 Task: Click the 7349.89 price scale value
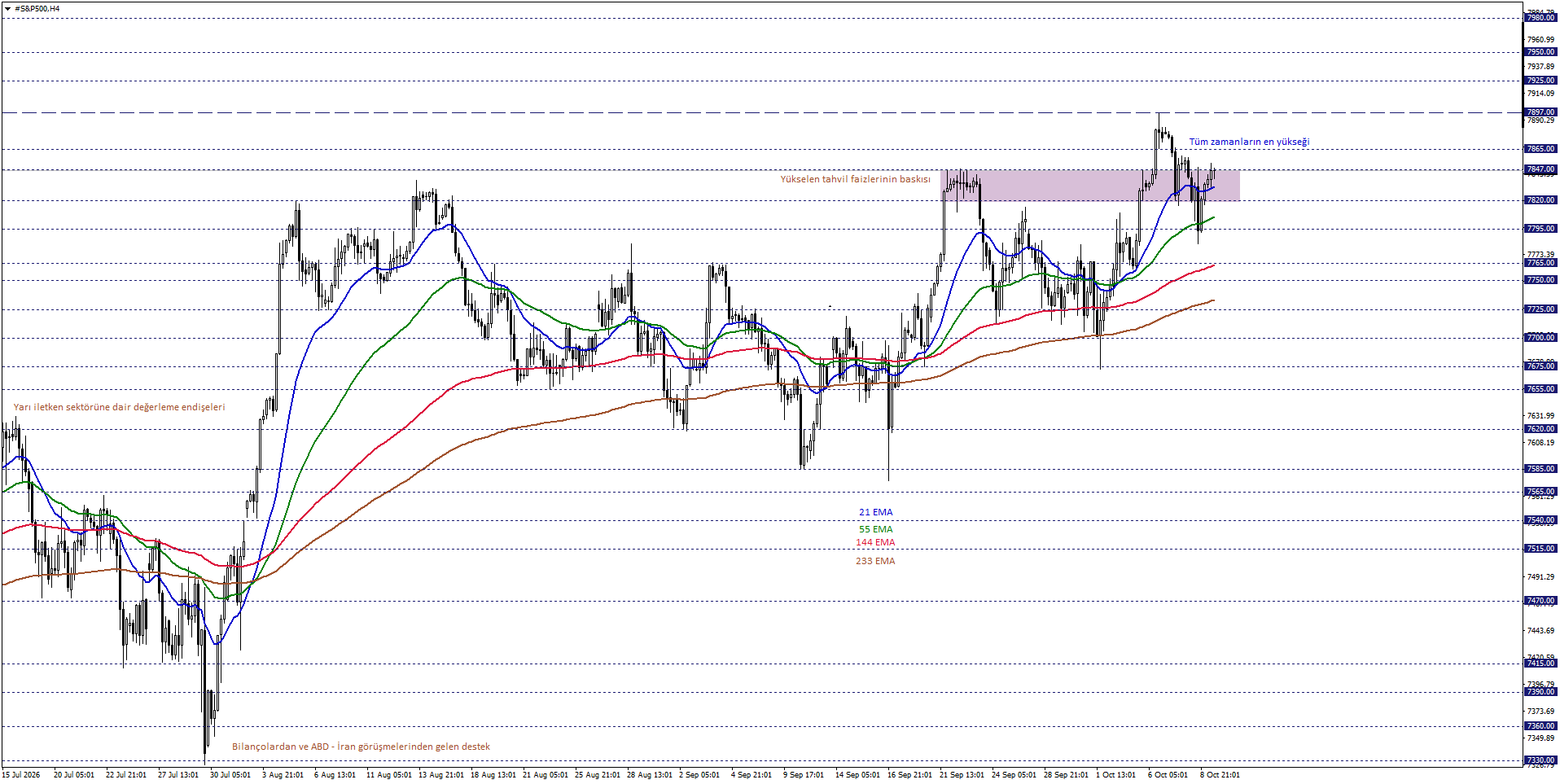1540,738
